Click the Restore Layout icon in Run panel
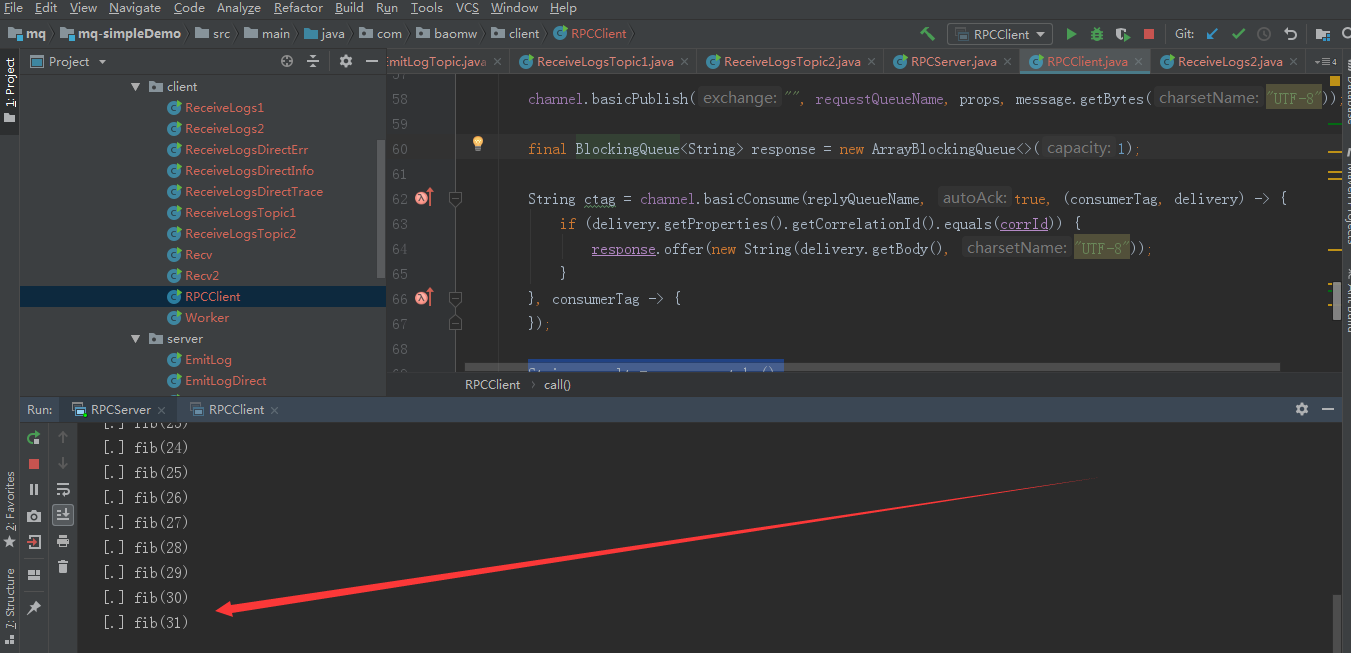The width and height of the screenshot is (1351, 653). click(34, 575)
